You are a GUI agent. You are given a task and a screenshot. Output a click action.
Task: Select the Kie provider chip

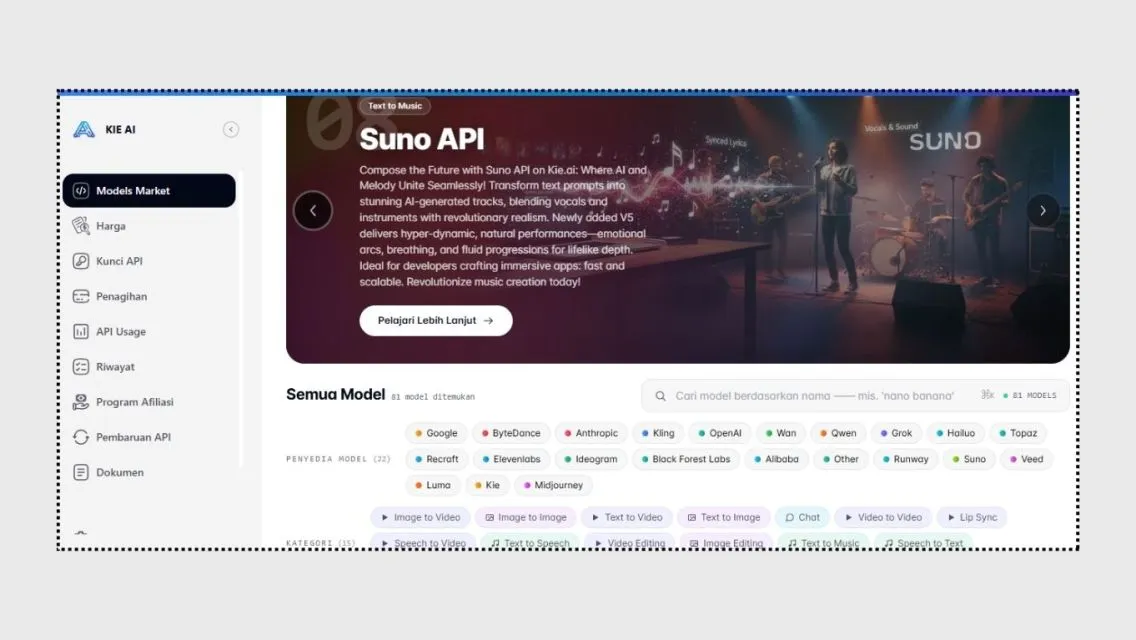(487, 486)
